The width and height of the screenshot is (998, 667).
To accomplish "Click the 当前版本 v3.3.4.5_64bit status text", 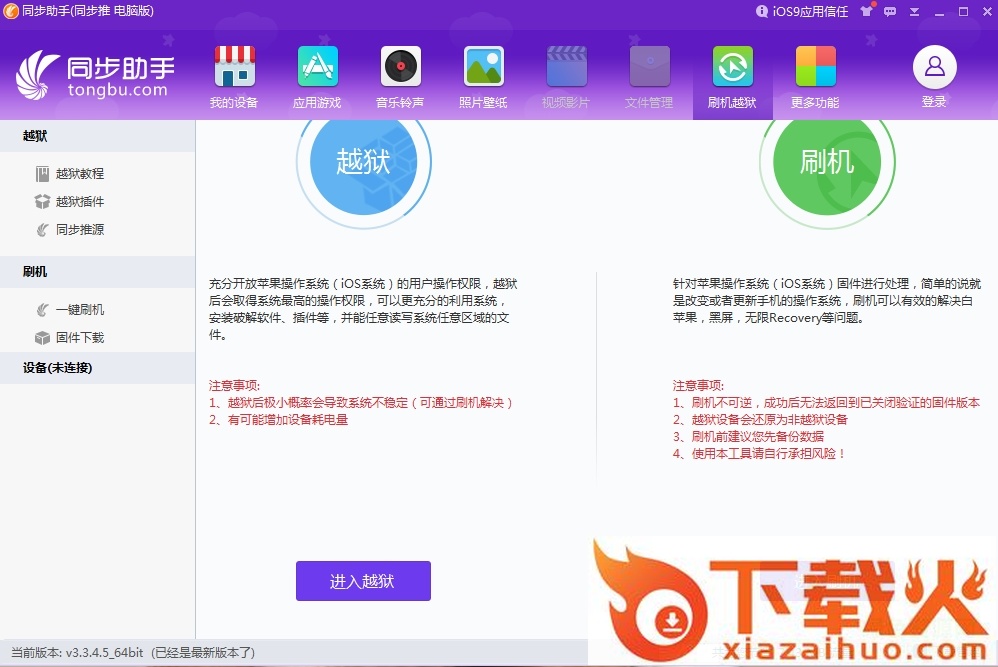I will pyautogui.click(x=133, y=653).
